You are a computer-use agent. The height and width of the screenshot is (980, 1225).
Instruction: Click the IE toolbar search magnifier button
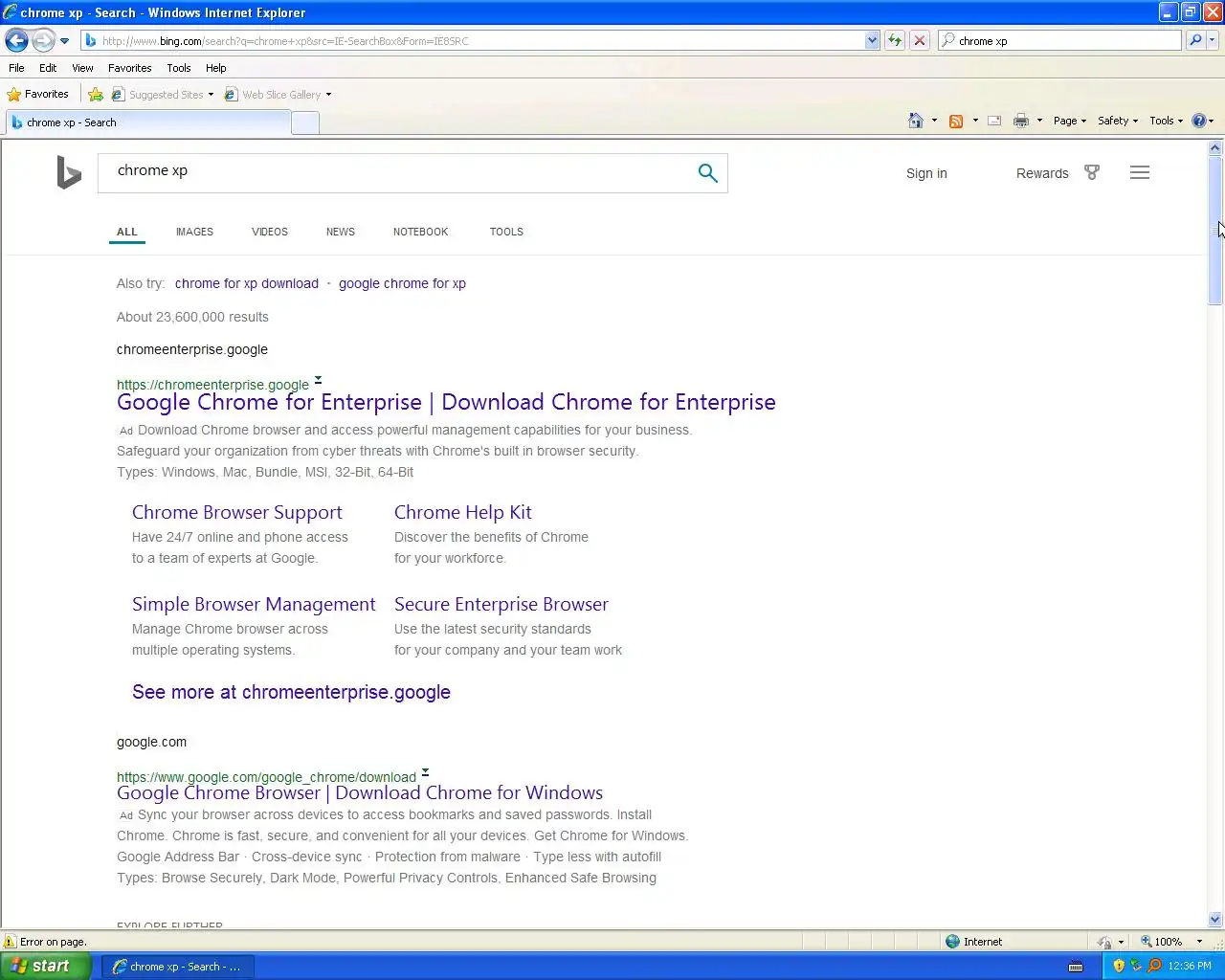pos(1195,41)
